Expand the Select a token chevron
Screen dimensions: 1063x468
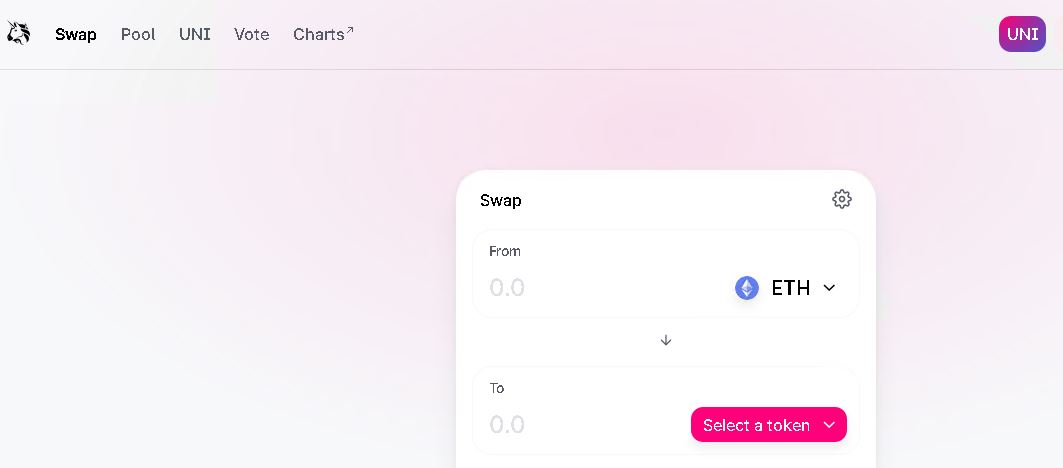(828, 425)
